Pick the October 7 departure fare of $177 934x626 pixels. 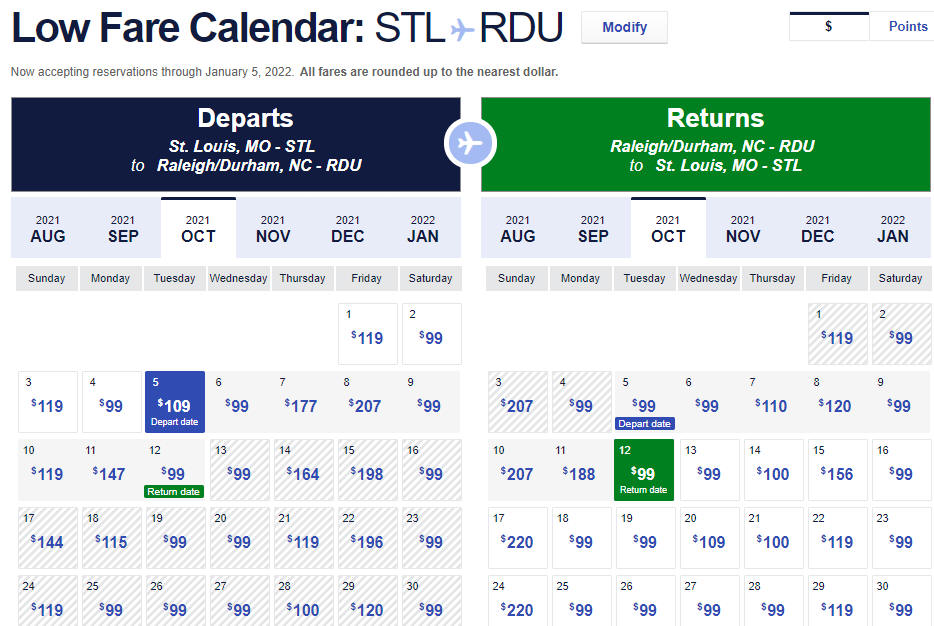302,402
